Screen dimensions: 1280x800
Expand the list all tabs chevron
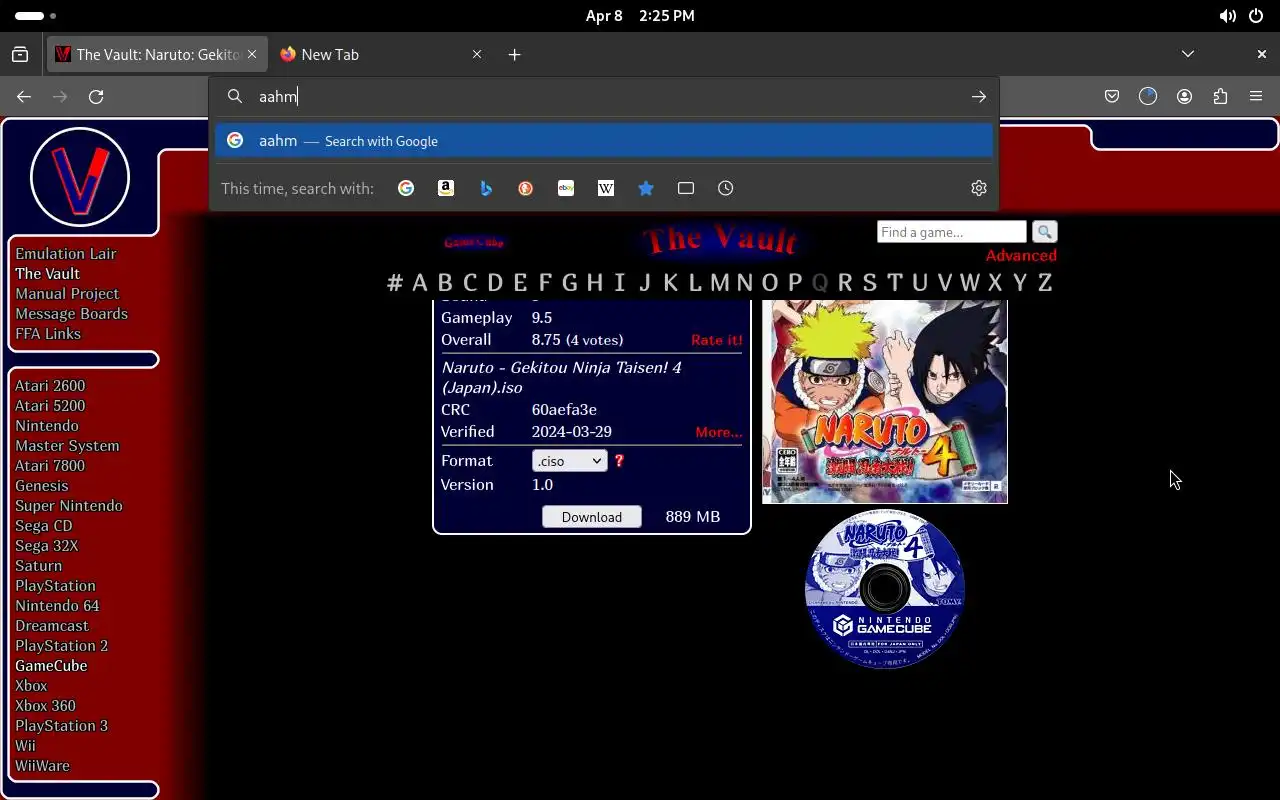1188,54
